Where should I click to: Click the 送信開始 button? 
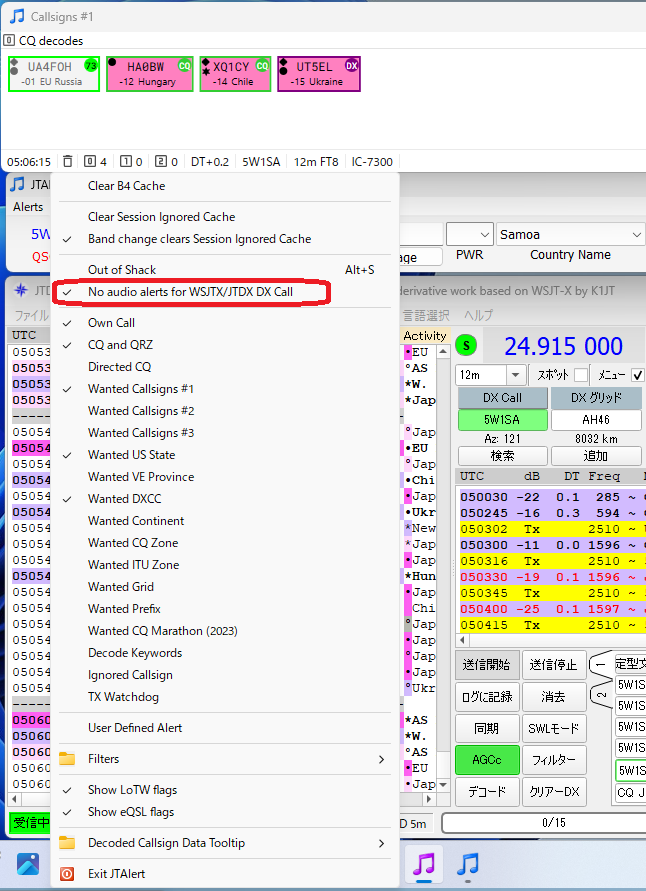[x=487, y=665]
